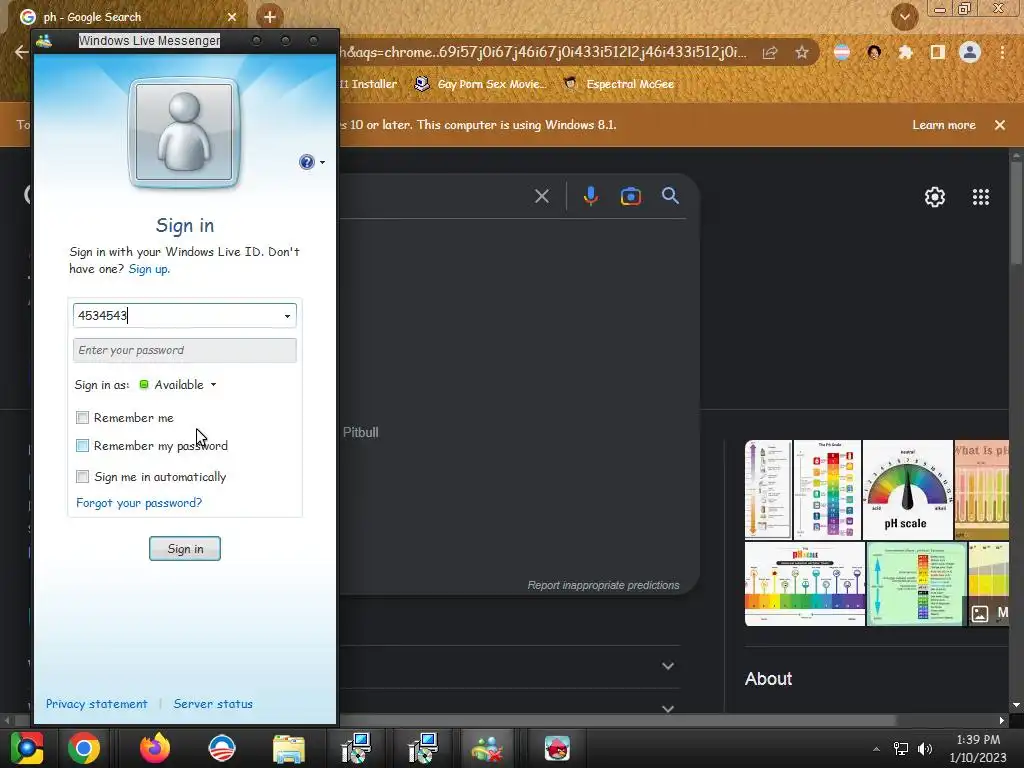Open Messenger help question mark icon
Screen dimensions: 1024x768
coord(306,162)
